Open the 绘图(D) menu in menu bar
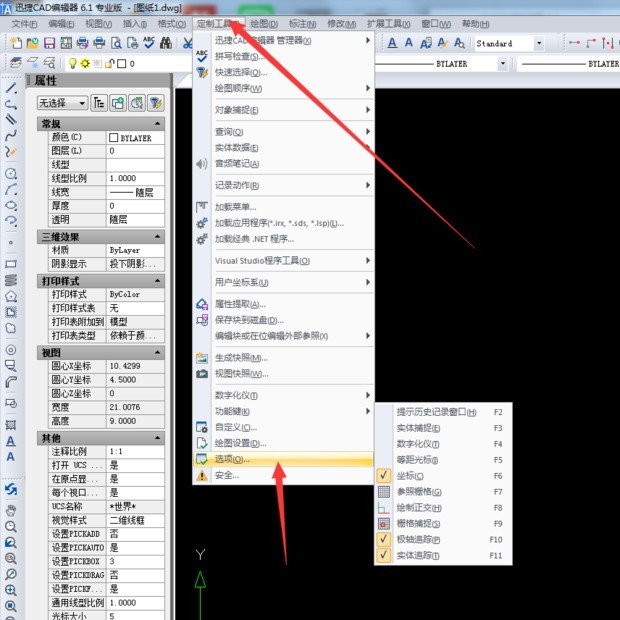This screenshot has height=620, width=620. tap(265, 23)
